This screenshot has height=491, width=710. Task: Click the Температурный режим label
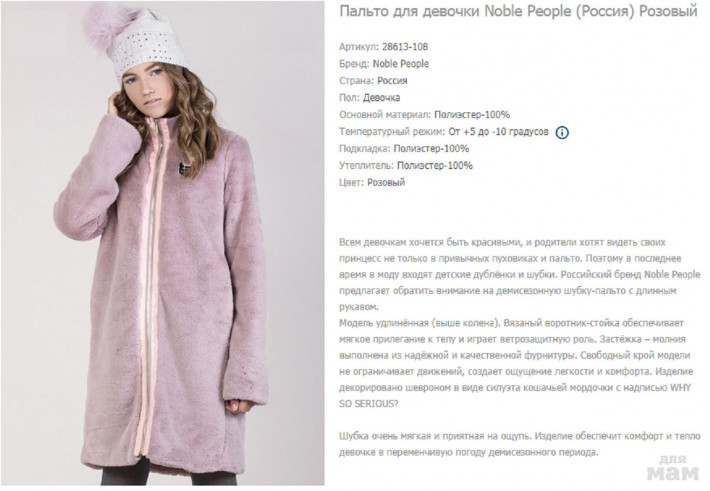pyautogui.click(x=392, y=132)
